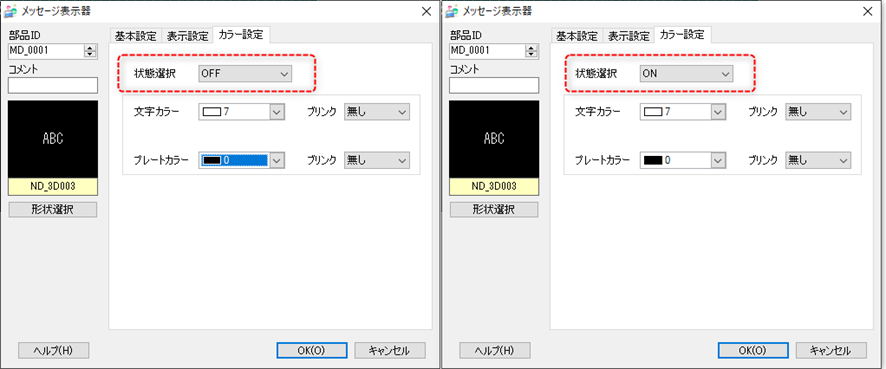
Task: Open 表示設定 tab in left dialog
Action: (x=187, y=36)
